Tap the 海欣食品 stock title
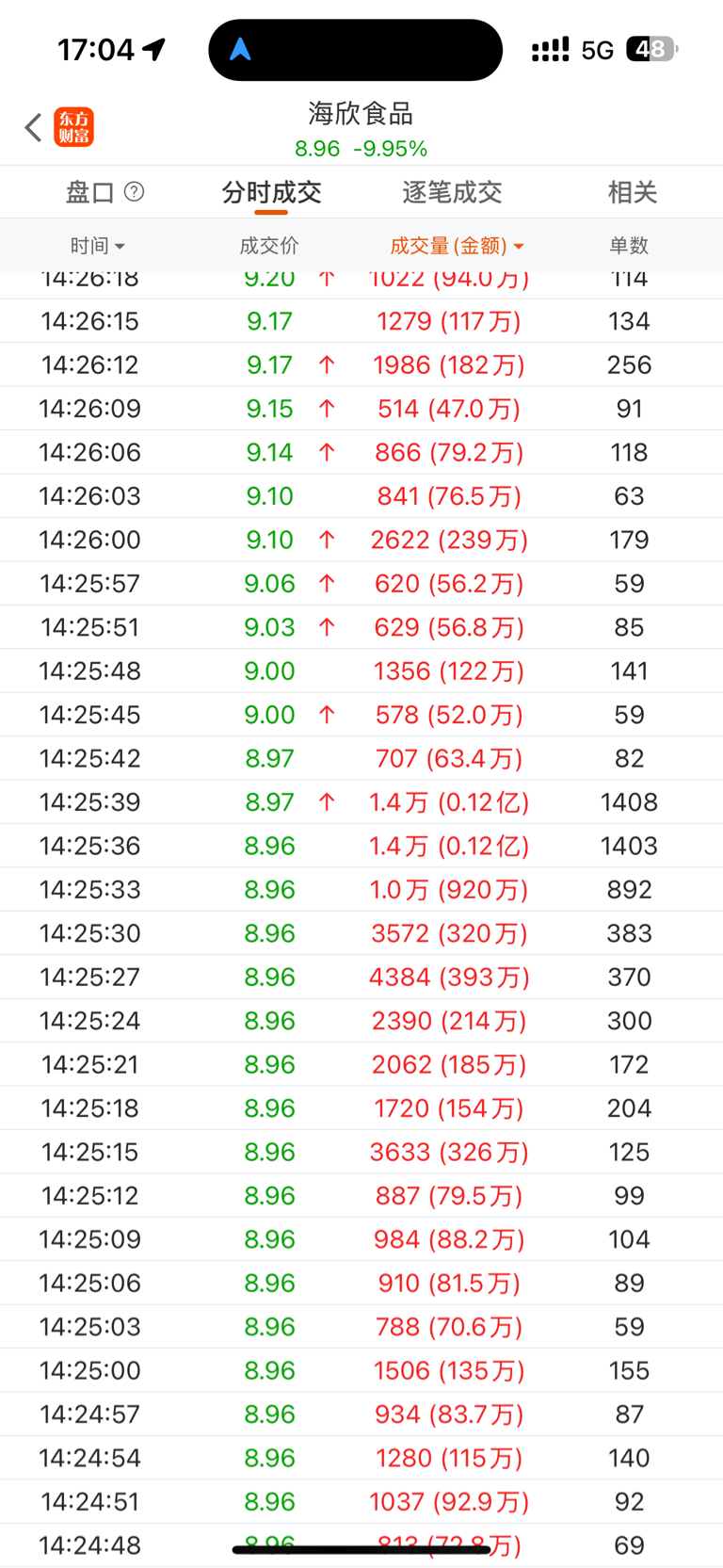Image resolution: width=723 pixels, height=1568 pixels. click(x=361, y=114)
